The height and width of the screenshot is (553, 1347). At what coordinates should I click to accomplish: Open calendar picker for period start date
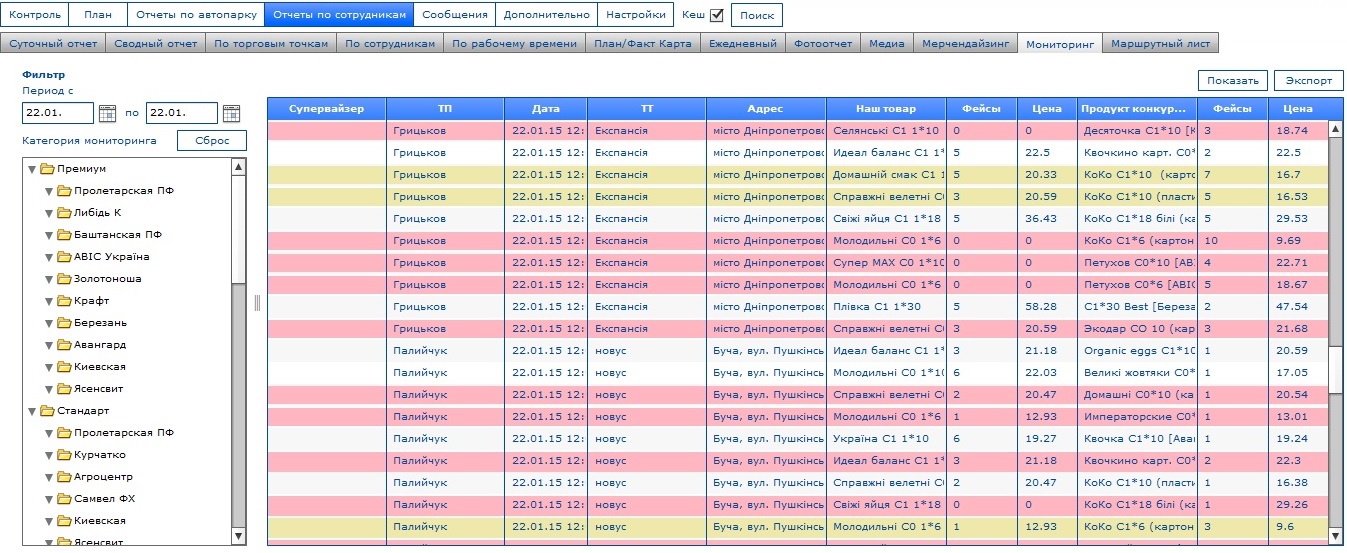click(107, 113)
